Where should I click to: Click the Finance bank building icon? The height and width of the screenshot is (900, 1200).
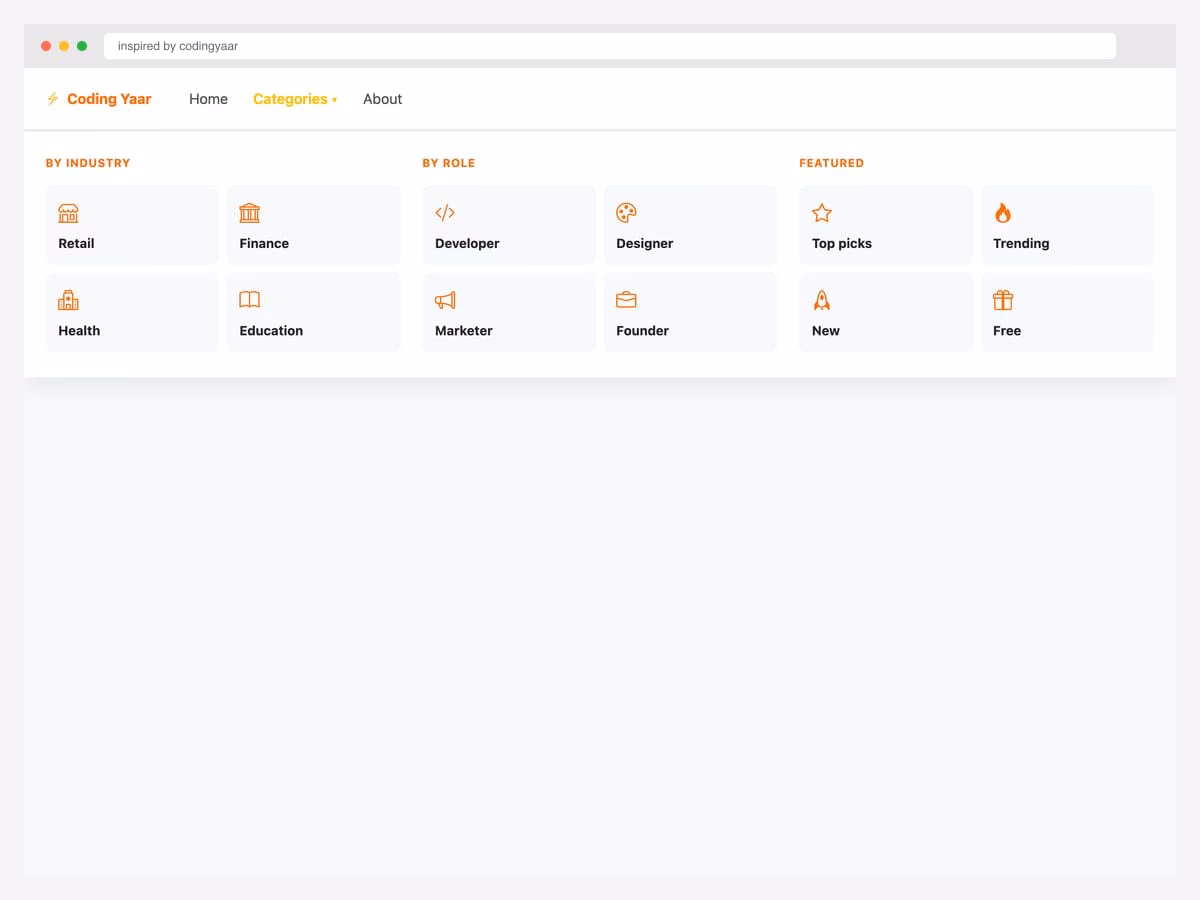coord(250,213)
